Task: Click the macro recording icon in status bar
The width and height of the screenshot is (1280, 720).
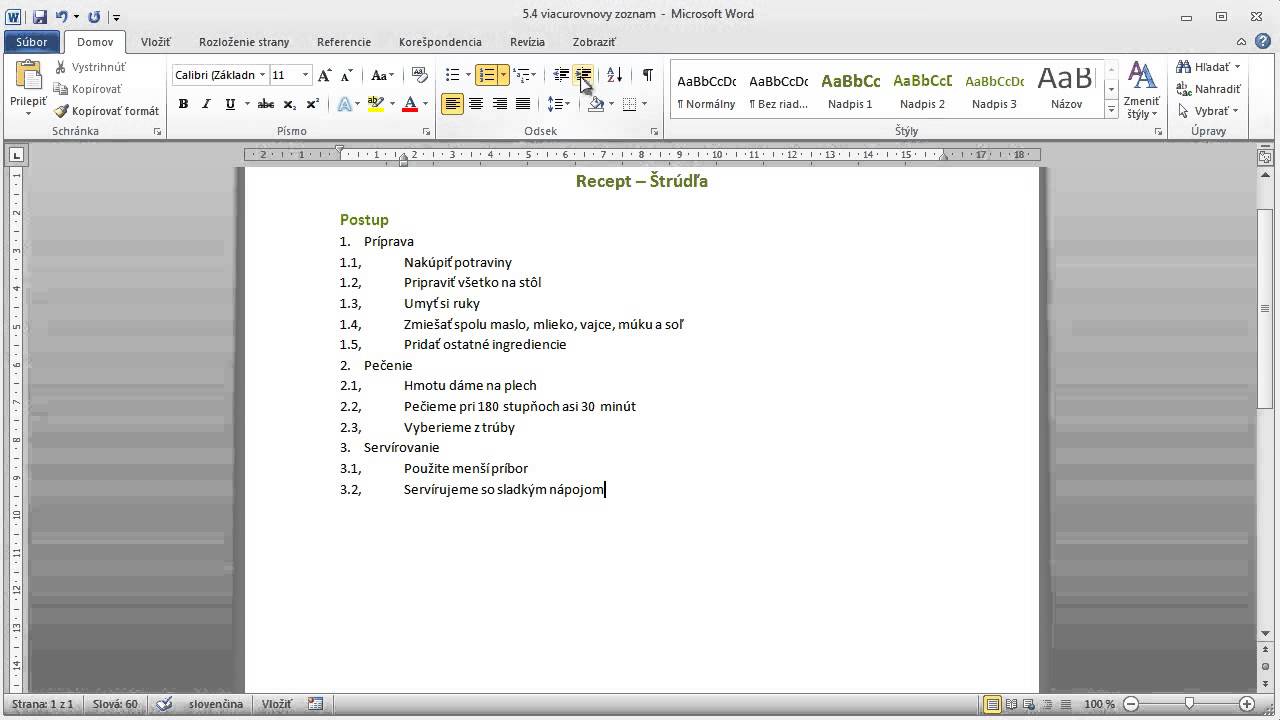Action: pyautogui.click(x=316, y=704)
